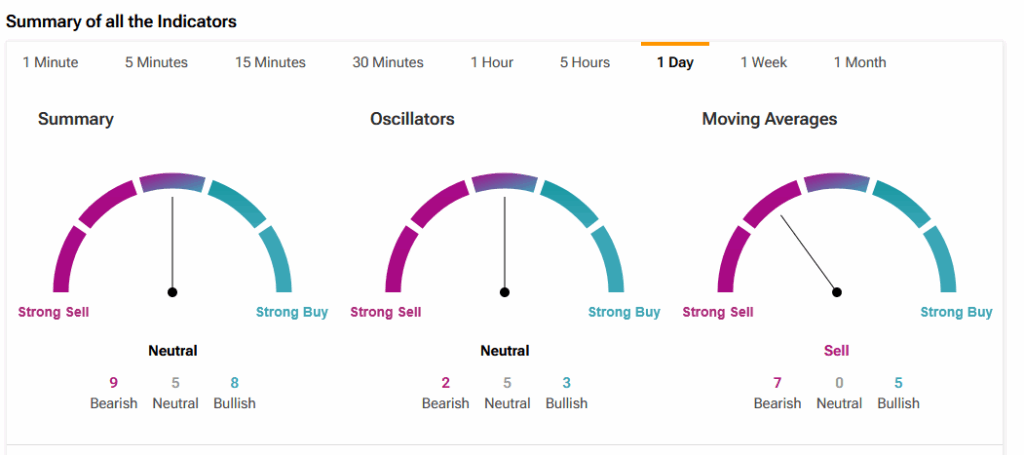Click the Sell status under Moving Averages

pyautogui.click(x=837, y=351)
